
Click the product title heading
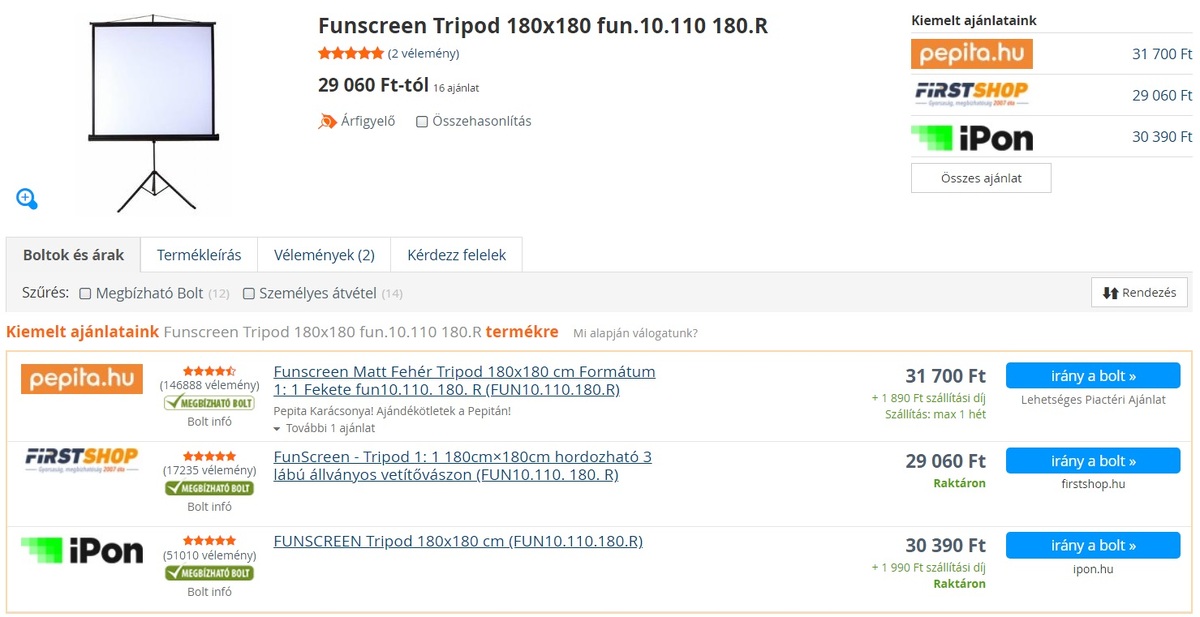(x=543, y=26)
